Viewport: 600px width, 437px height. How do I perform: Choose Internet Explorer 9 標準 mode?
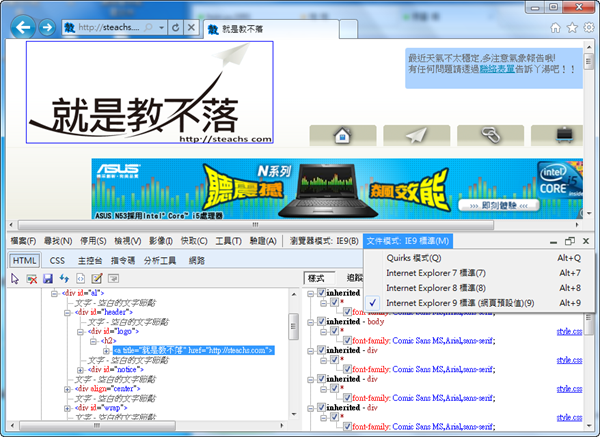tap(479, 303)
